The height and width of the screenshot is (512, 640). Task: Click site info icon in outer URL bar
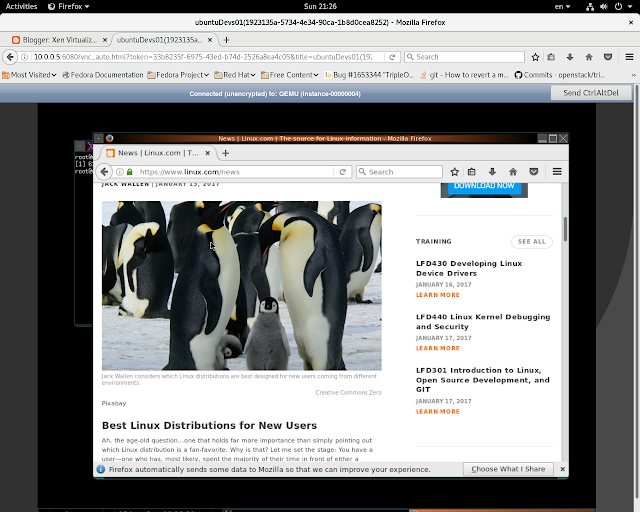(24, 57)
